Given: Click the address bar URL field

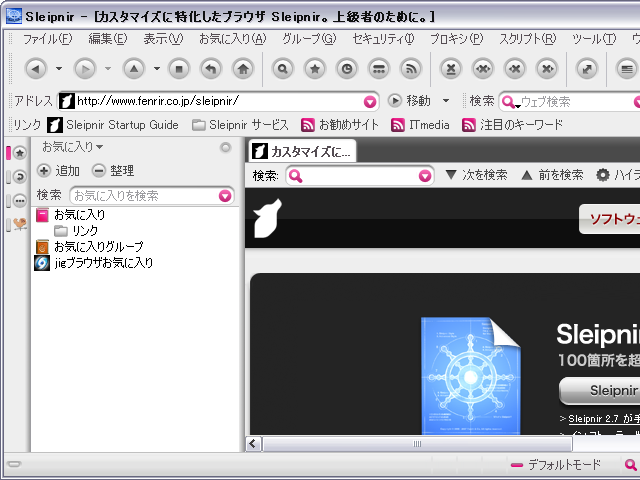Looking at the screenshot, I should 218,101.
